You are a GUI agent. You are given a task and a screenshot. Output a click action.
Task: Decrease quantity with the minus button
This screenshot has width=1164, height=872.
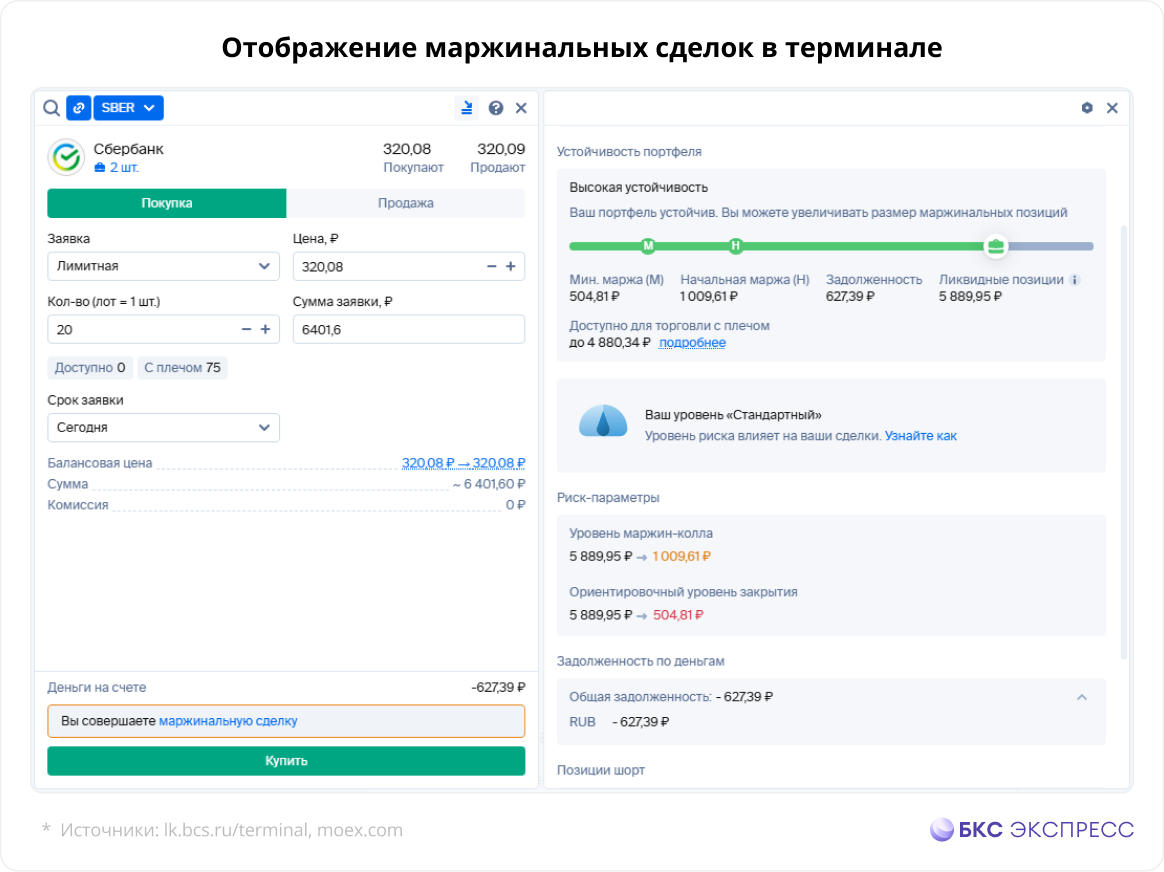tap(246, 330)
